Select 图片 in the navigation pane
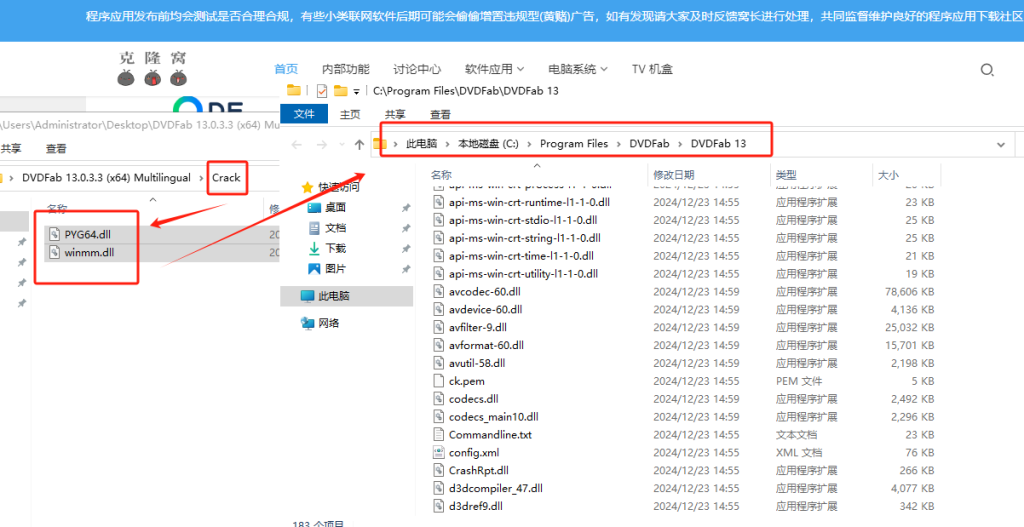Image resolution: width=1024 pixels, height=527 pixels. point(336,268)
